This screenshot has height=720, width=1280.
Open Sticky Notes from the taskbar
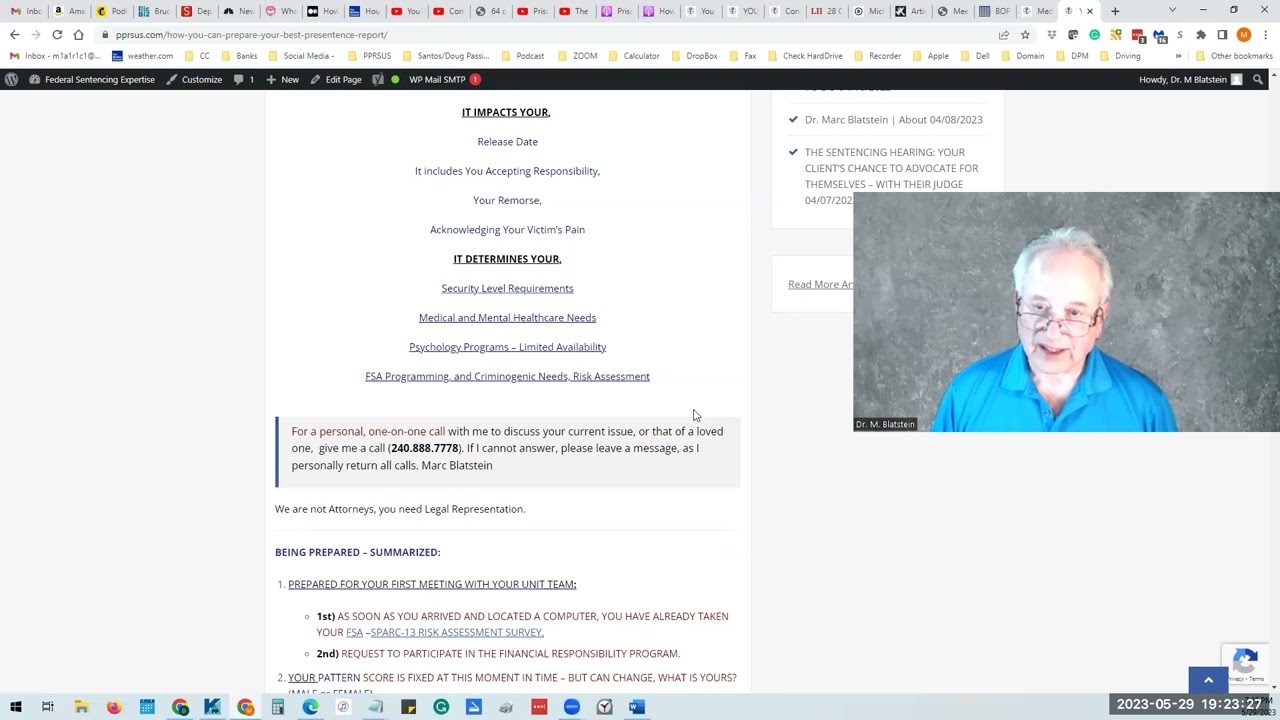408,707
